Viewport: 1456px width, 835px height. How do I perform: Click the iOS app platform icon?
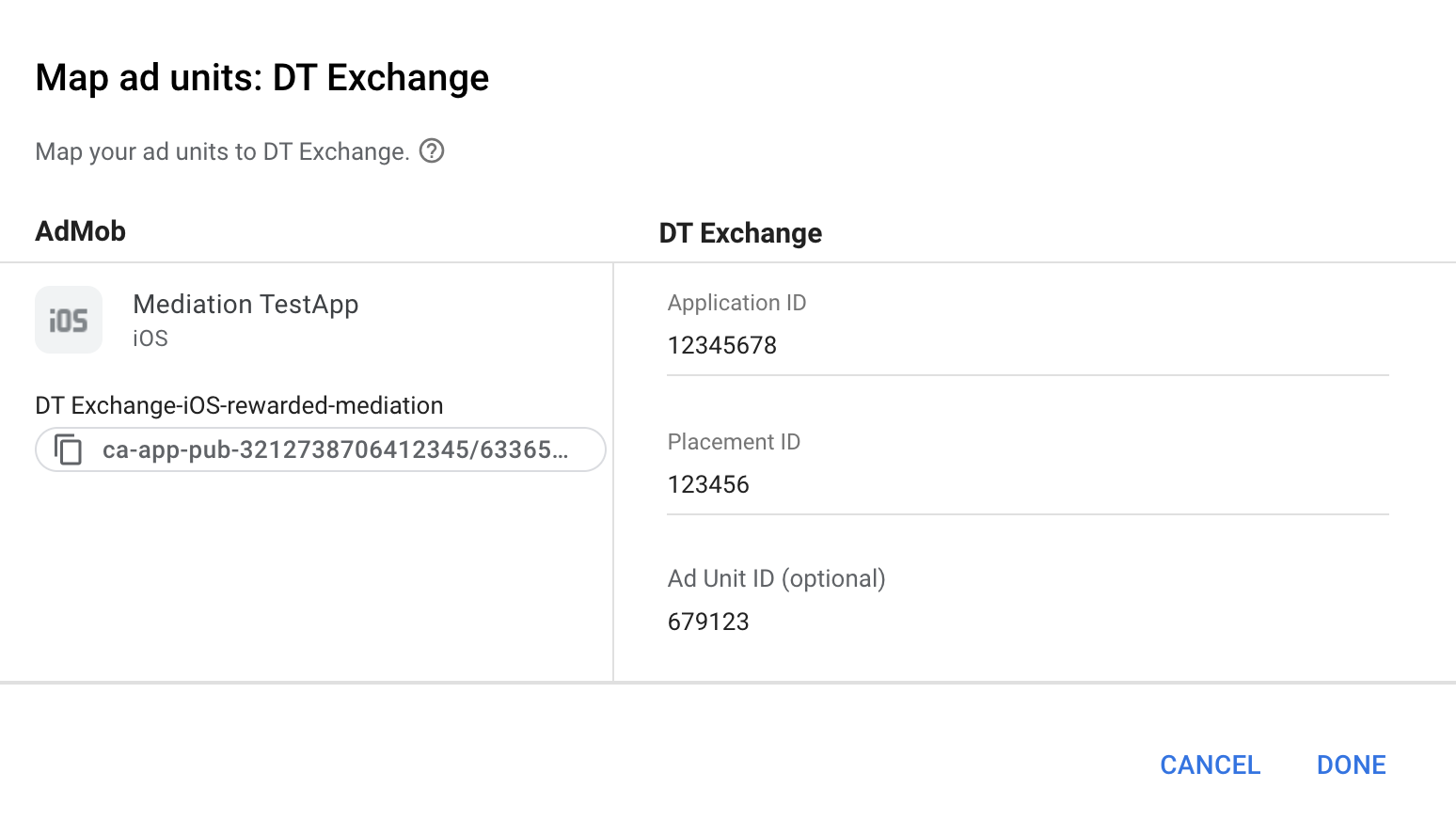pos(69,320)
